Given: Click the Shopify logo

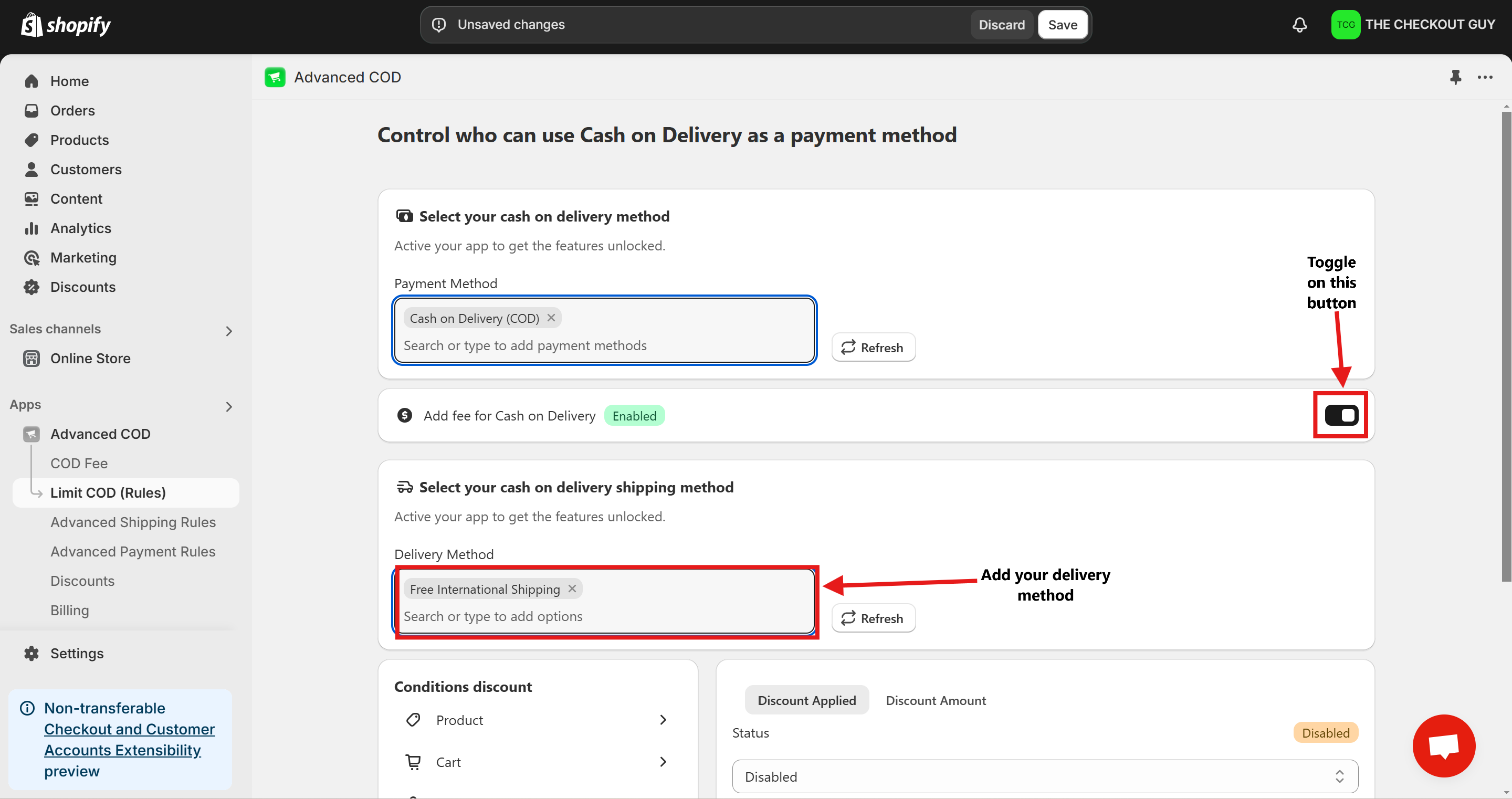Looking at the screenshot, I should point(66,25).
